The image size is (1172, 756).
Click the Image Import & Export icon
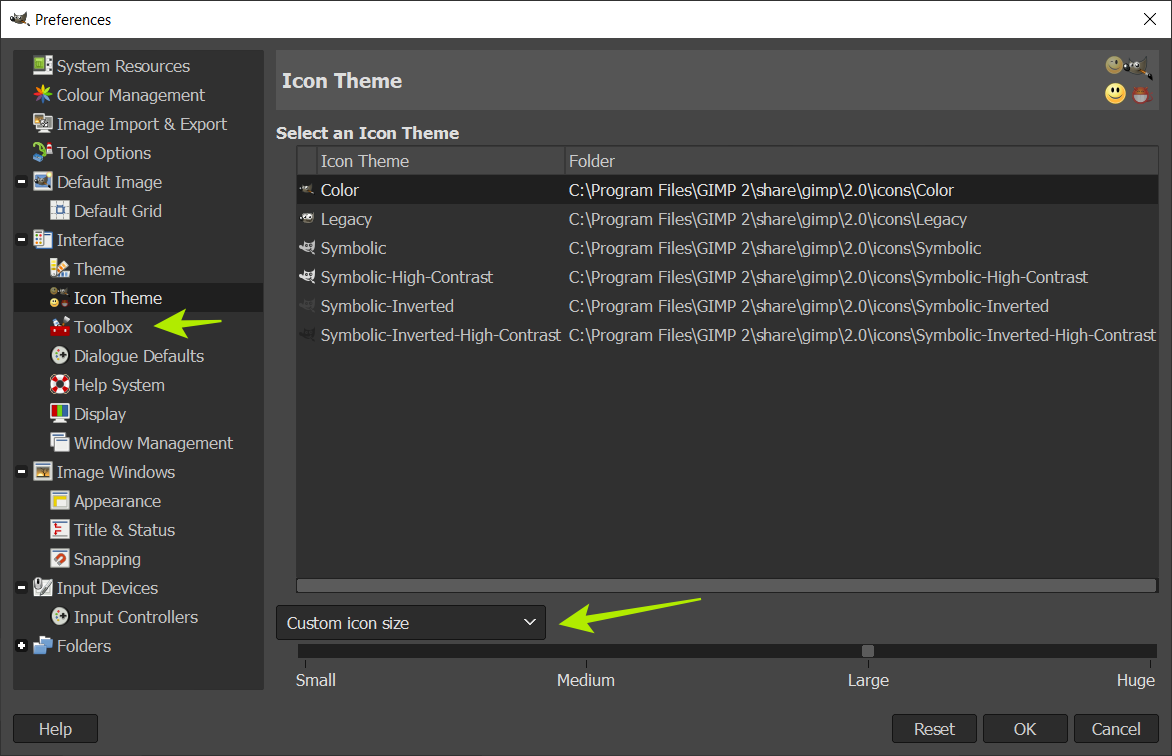pyautogui.click(x=43, y=123)
